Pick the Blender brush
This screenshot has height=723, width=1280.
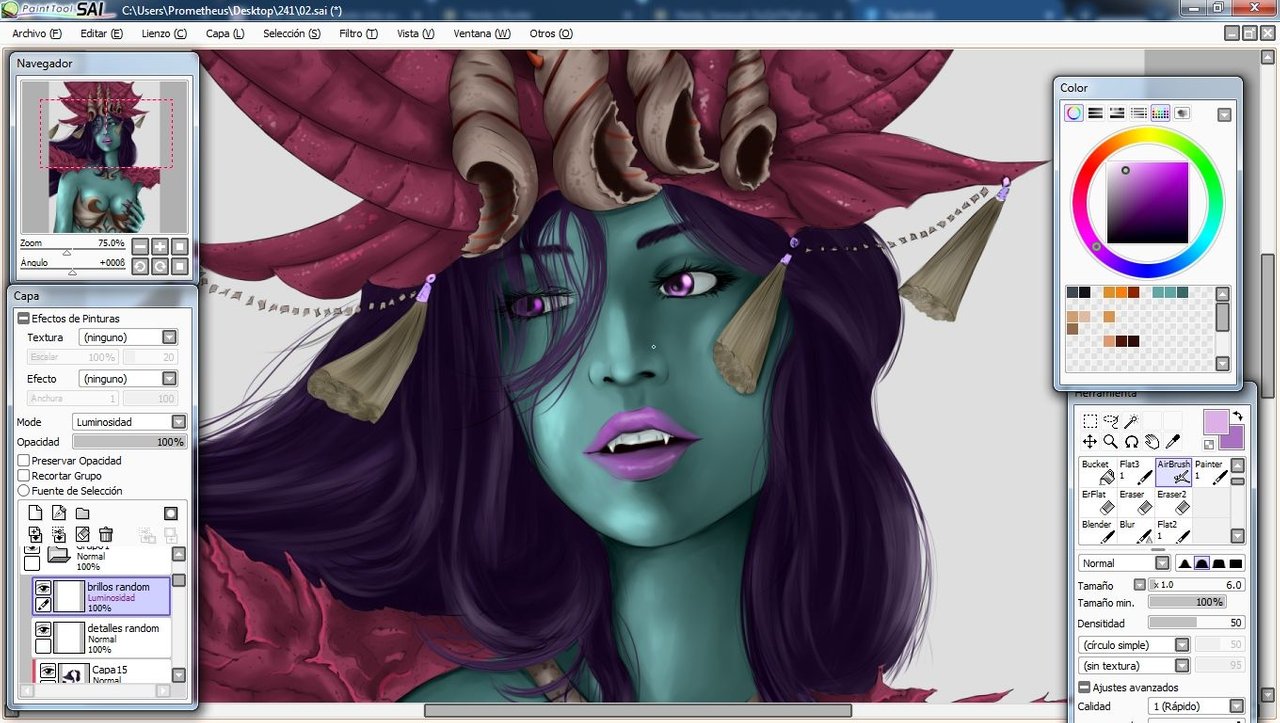pos(1098,532)
